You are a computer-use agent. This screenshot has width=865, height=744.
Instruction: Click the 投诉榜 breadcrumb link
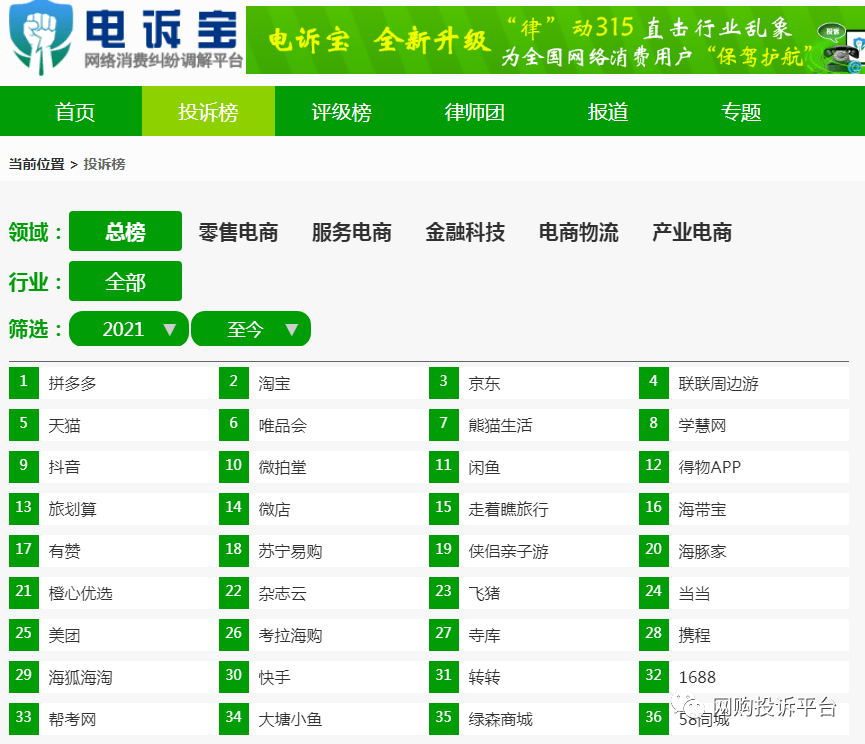(x=104, y=164)
